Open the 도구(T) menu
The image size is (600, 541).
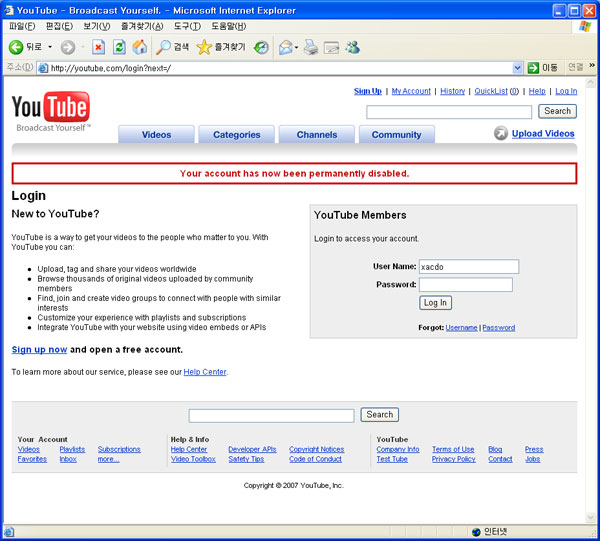(x=187, y=26)
